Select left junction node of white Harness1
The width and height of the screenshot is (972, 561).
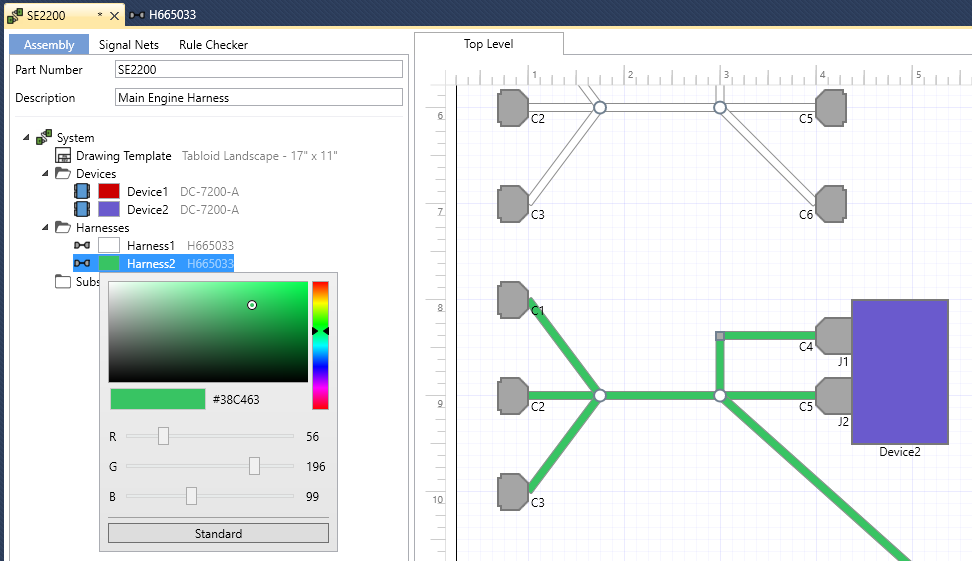599,108
